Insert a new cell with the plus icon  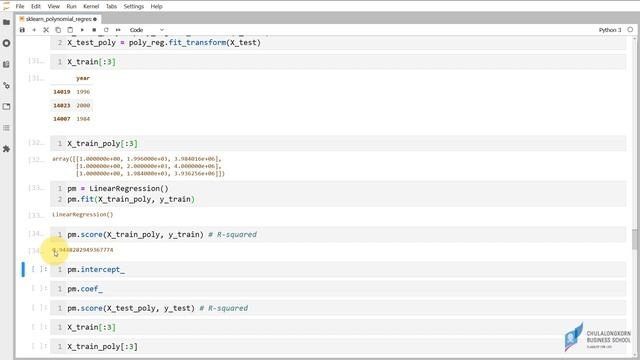point(34,30)
